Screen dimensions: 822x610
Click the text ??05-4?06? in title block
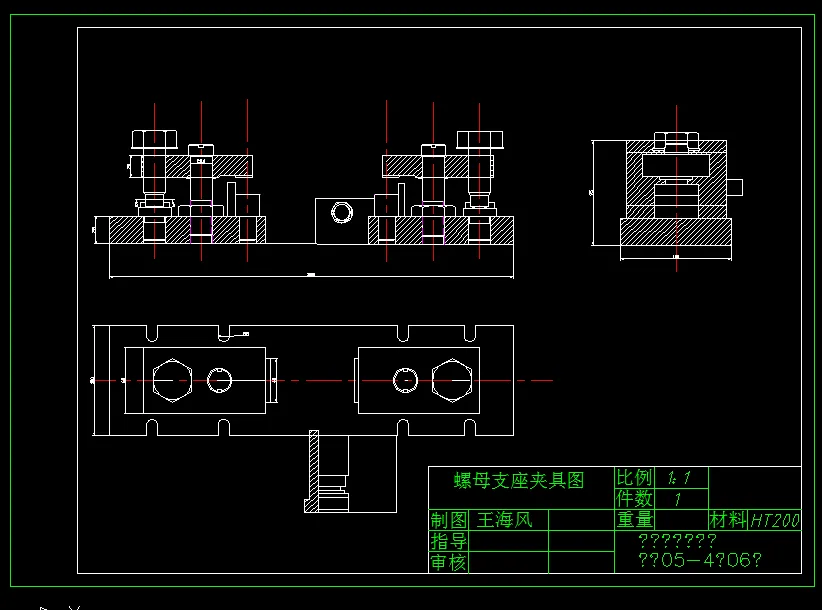699,560
